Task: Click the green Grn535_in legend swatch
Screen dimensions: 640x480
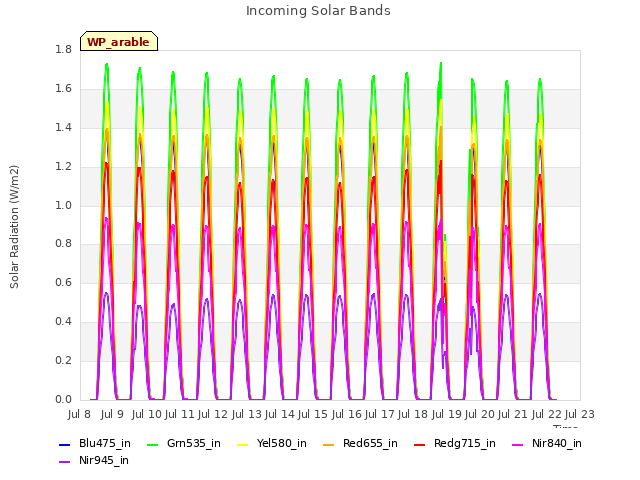Action: (152, 444)
